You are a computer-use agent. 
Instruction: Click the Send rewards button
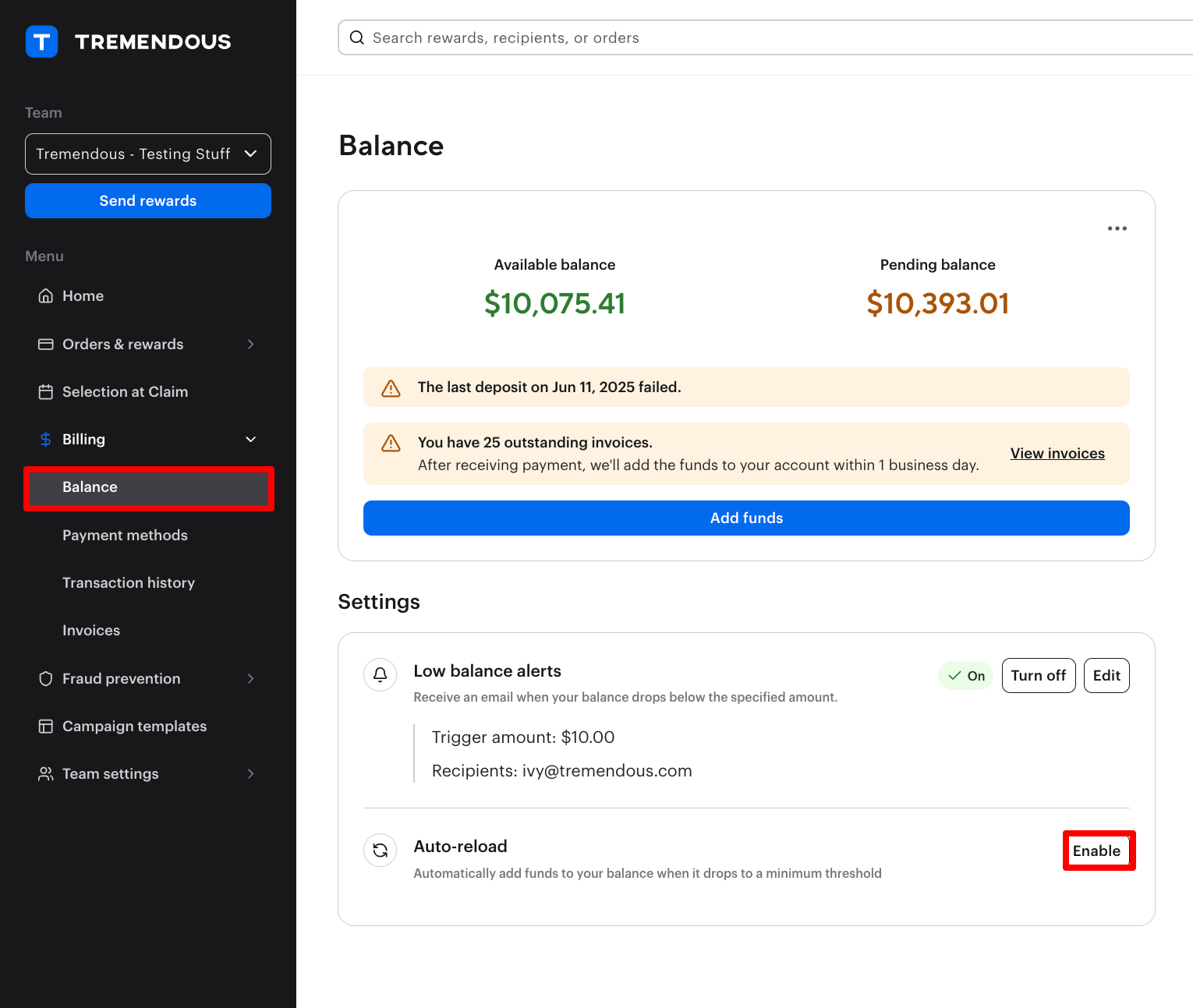[148, 200]
